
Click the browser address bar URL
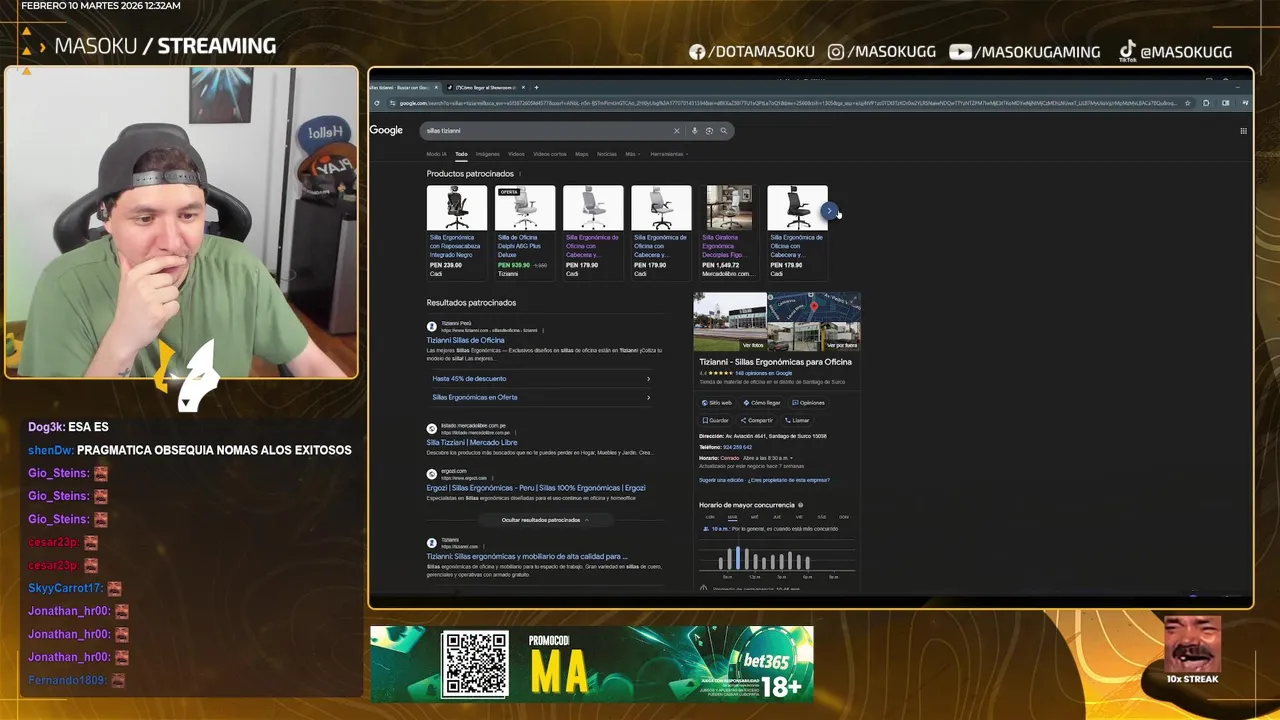click(788, 102)
